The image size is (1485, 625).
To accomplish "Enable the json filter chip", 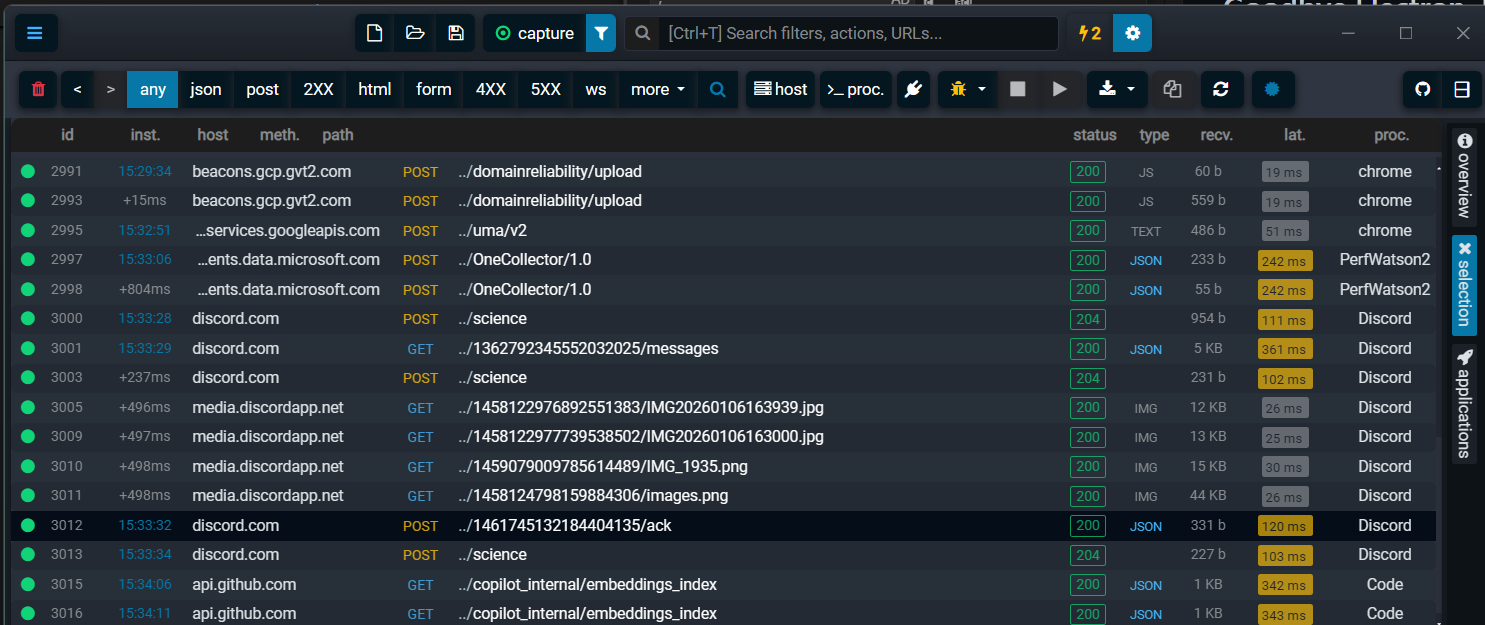I will click(x=205, y=89).
